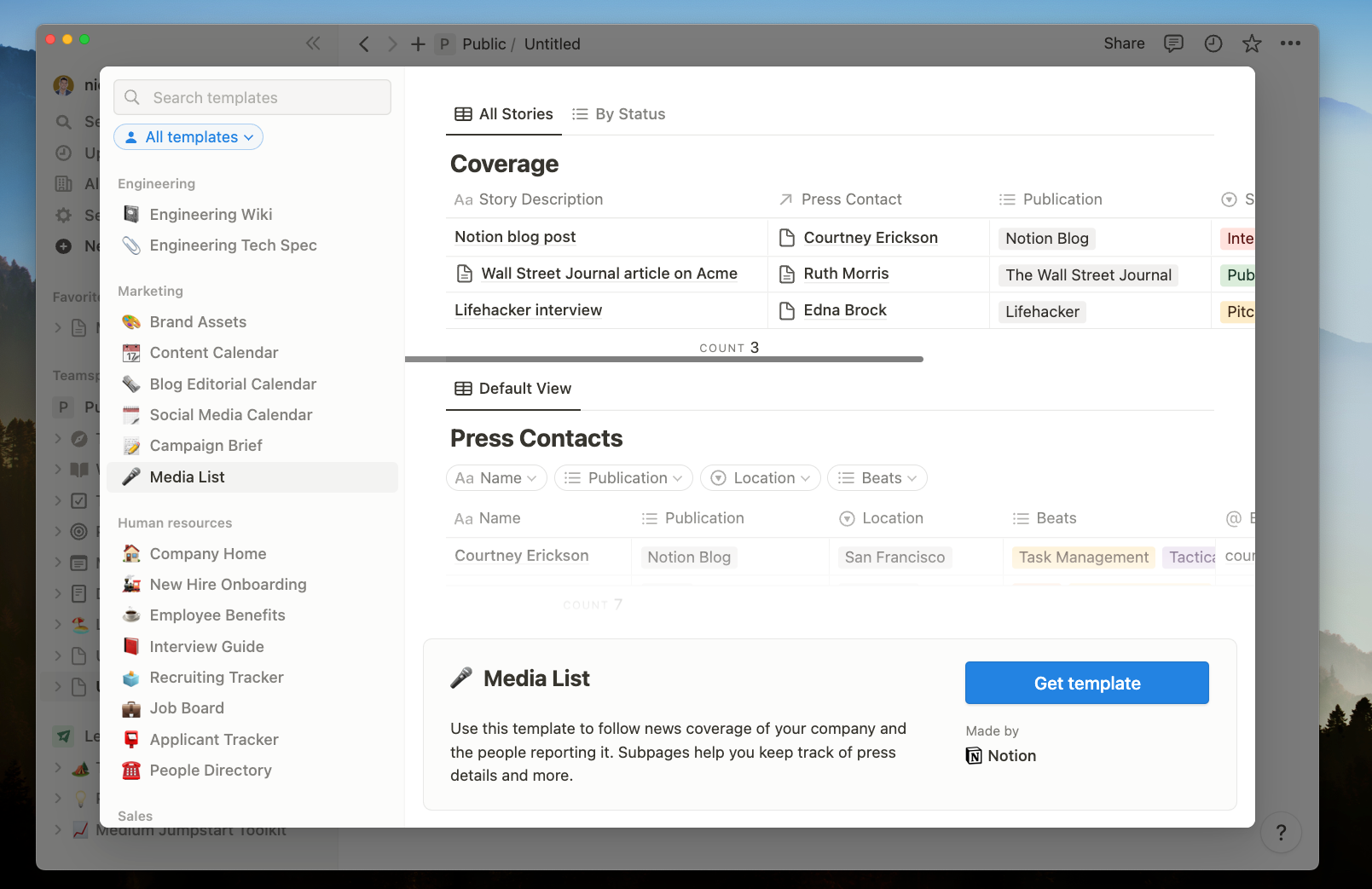Select the Default View tab
The height and width of the screenshot is (889, 1372).
click(513, 389)
